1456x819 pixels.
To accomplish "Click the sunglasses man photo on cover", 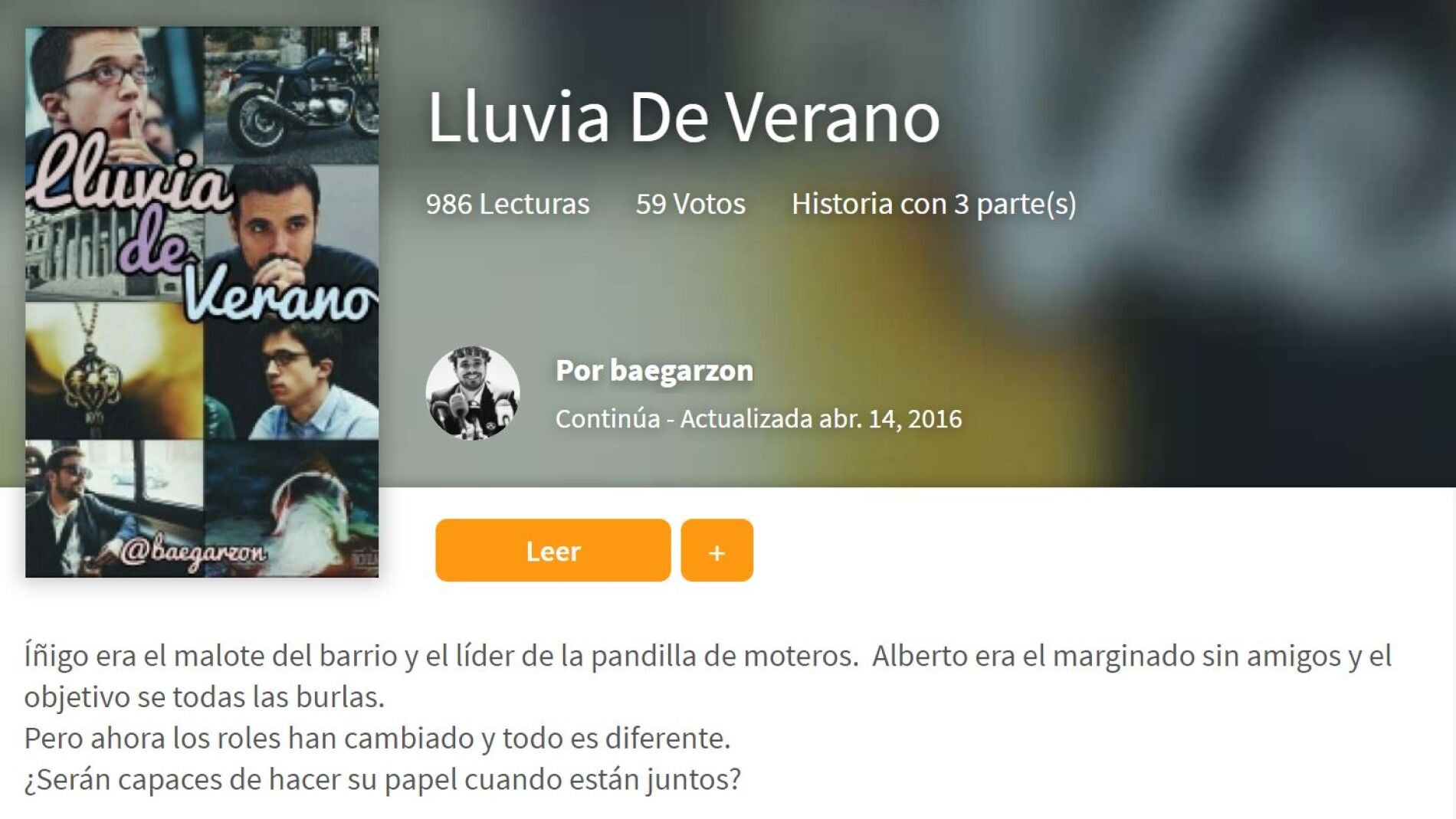I will coord(114,508).
